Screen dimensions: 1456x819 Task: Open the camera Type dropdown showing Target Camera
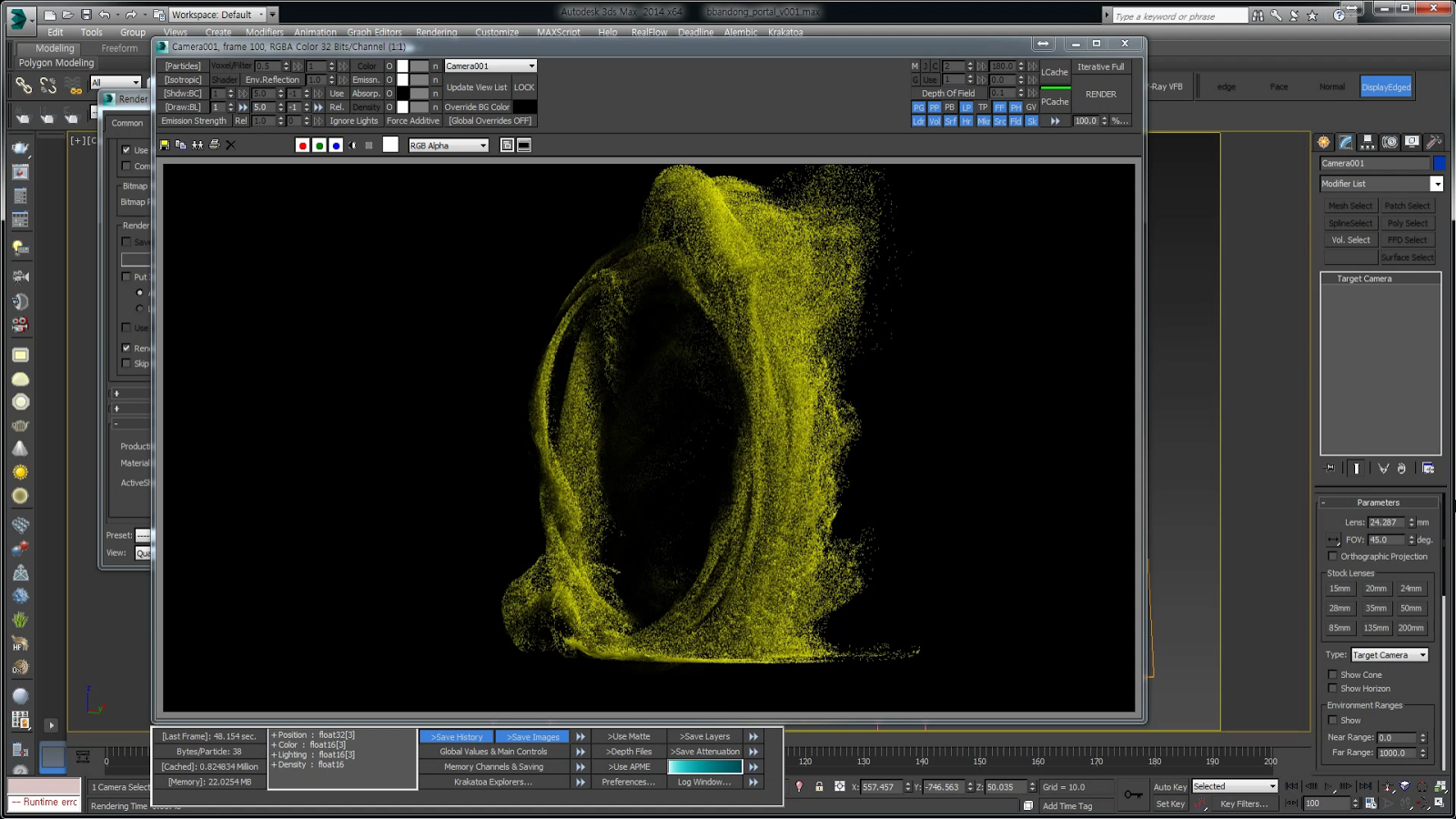(x=1390, y=655)
